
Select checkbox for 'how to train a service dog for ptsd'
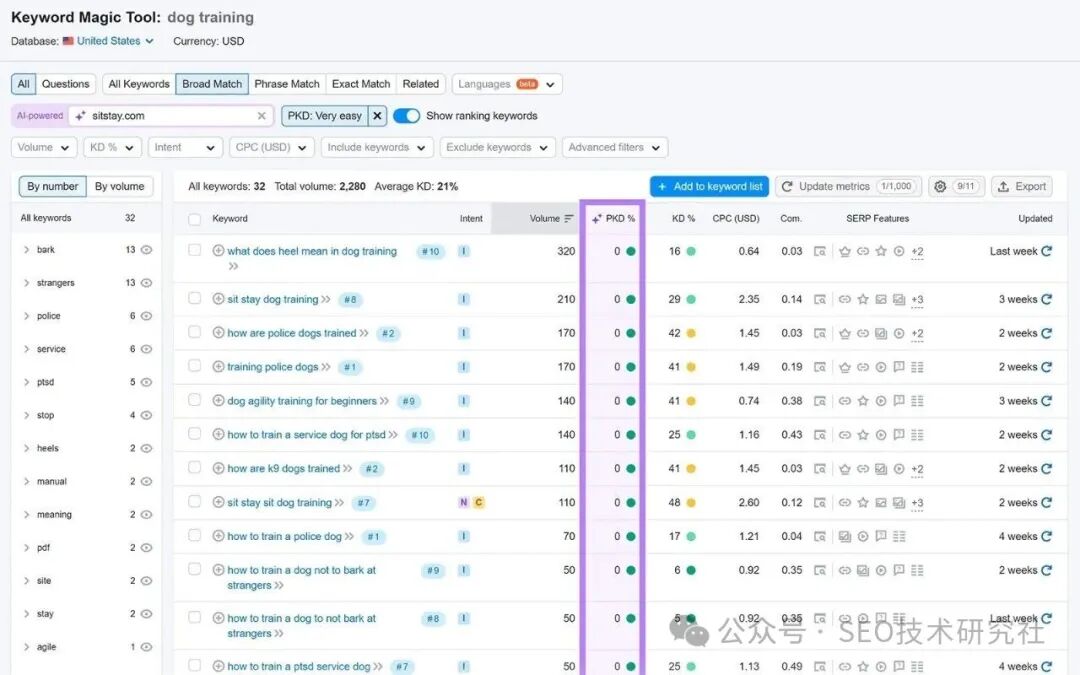pyautogui.click(x=195, y=433)
